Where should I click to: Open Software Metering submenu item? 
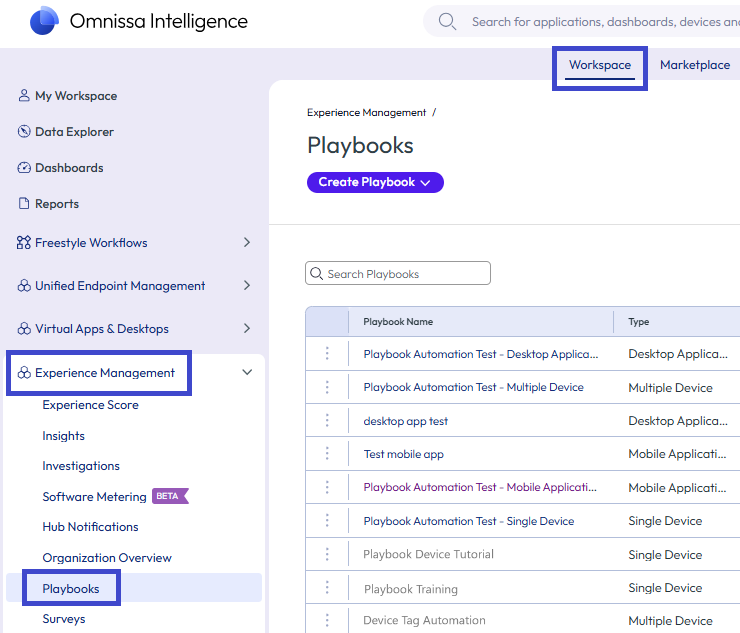[94, 497]
